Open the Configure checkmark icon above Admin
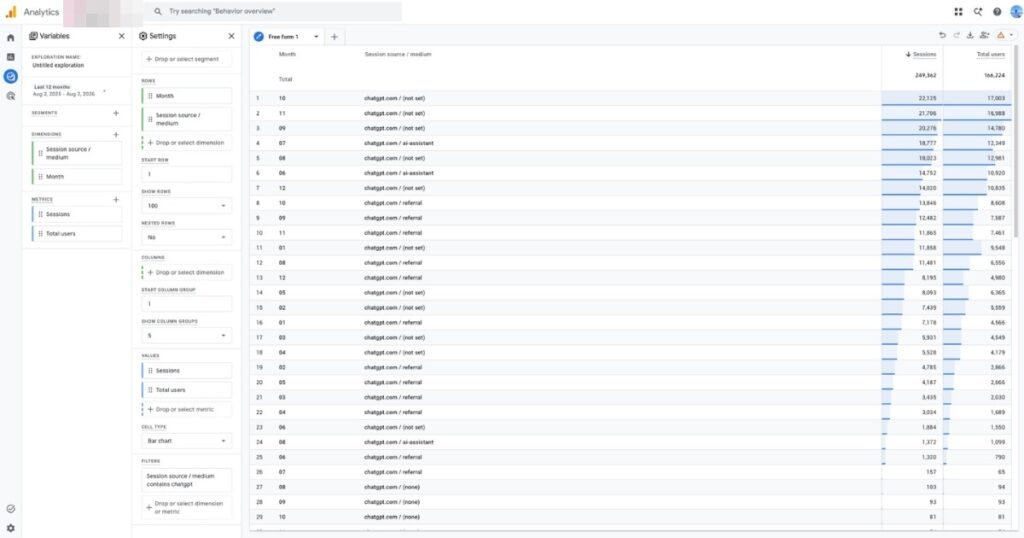This screenshot has width=1024, height=538. (x=10, y=509)
